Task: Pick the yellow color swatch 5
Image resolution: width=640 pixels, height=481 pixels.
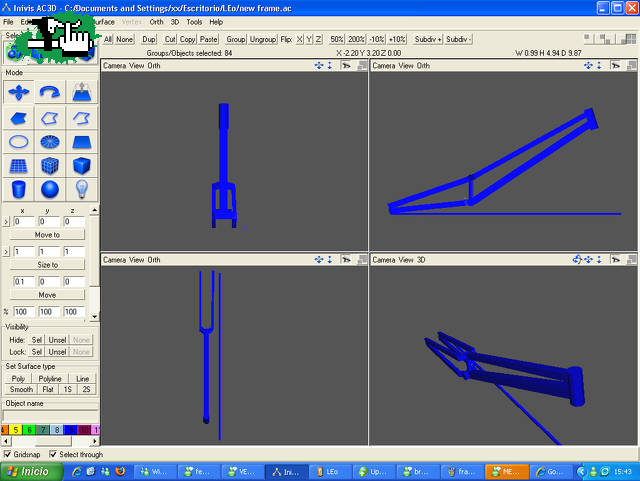Action: point(17,430)
